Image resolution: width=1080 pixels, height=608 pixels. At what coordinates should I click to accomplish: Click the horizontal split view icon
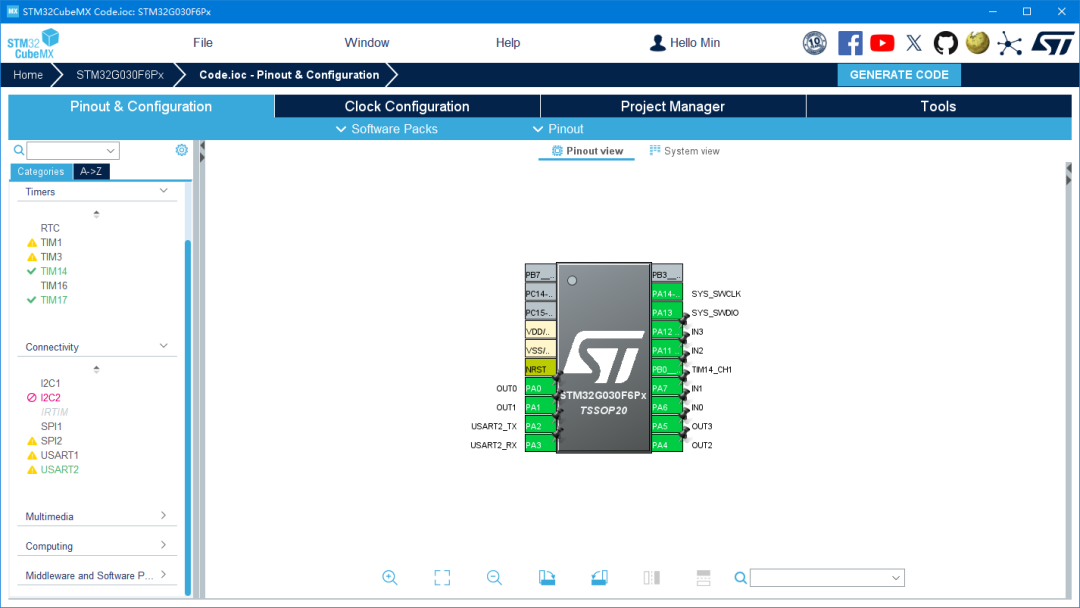point(703,578)
